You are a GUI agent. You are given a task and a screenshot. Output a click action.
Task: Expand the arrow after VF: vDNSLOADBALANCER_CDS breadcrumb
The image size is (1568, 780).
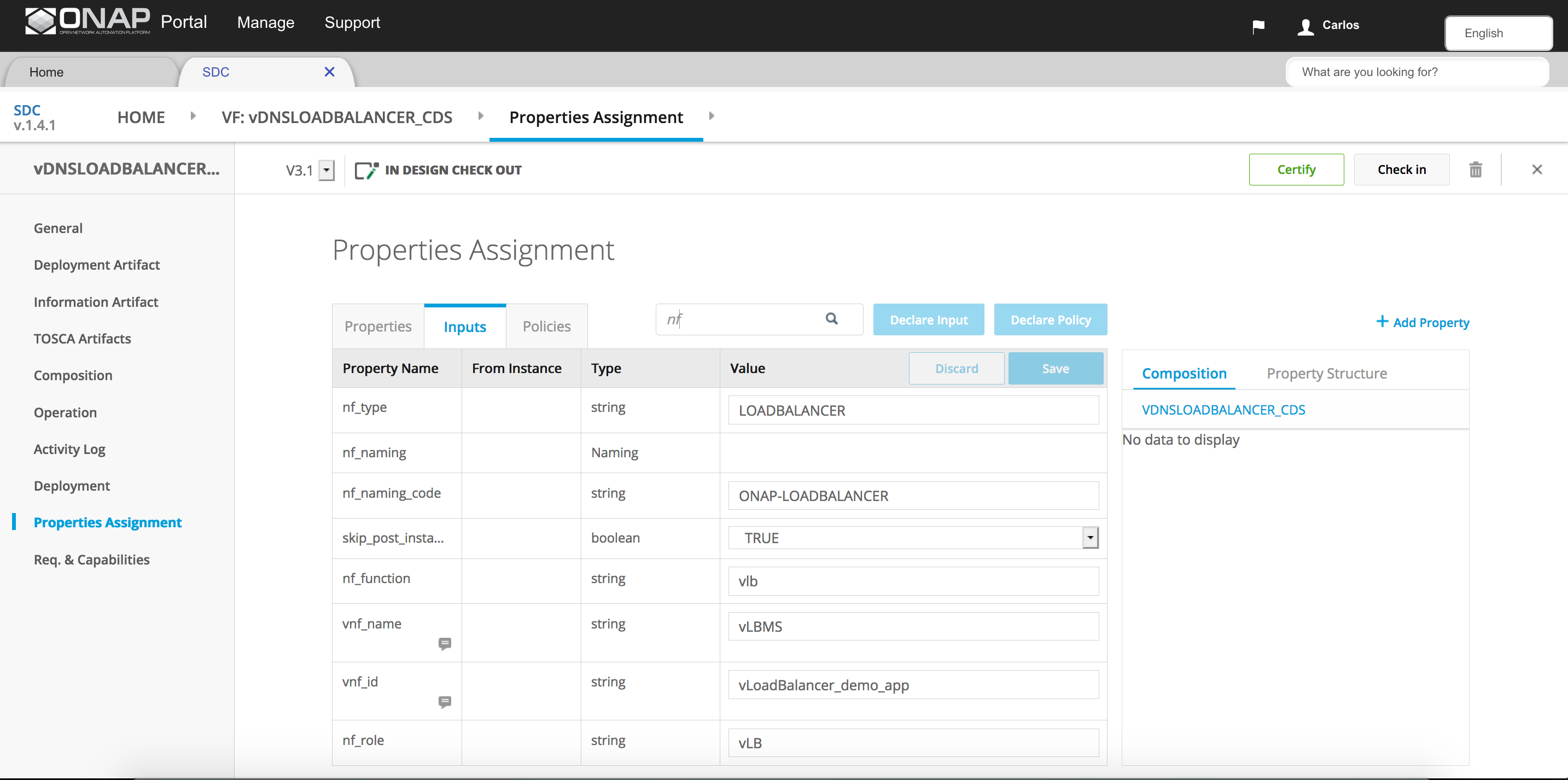(481, 116)
